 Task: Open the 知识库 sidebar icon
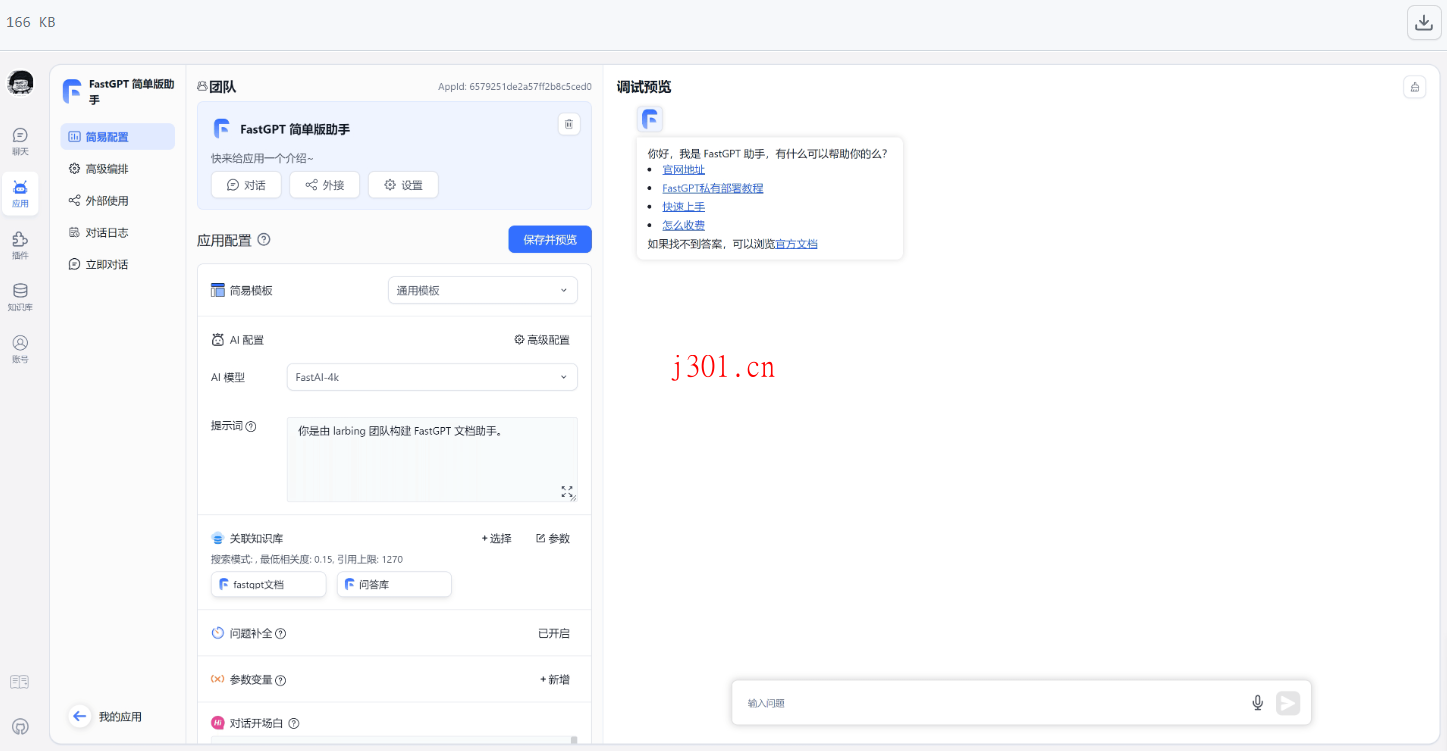(20, 297)
